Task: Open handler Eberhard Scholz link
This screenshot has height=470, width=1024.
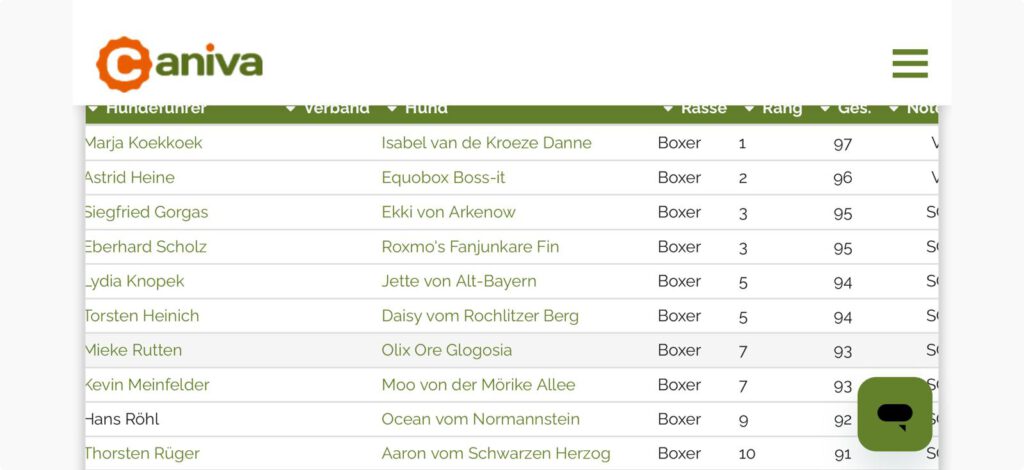Action: [x=145, y=246]
